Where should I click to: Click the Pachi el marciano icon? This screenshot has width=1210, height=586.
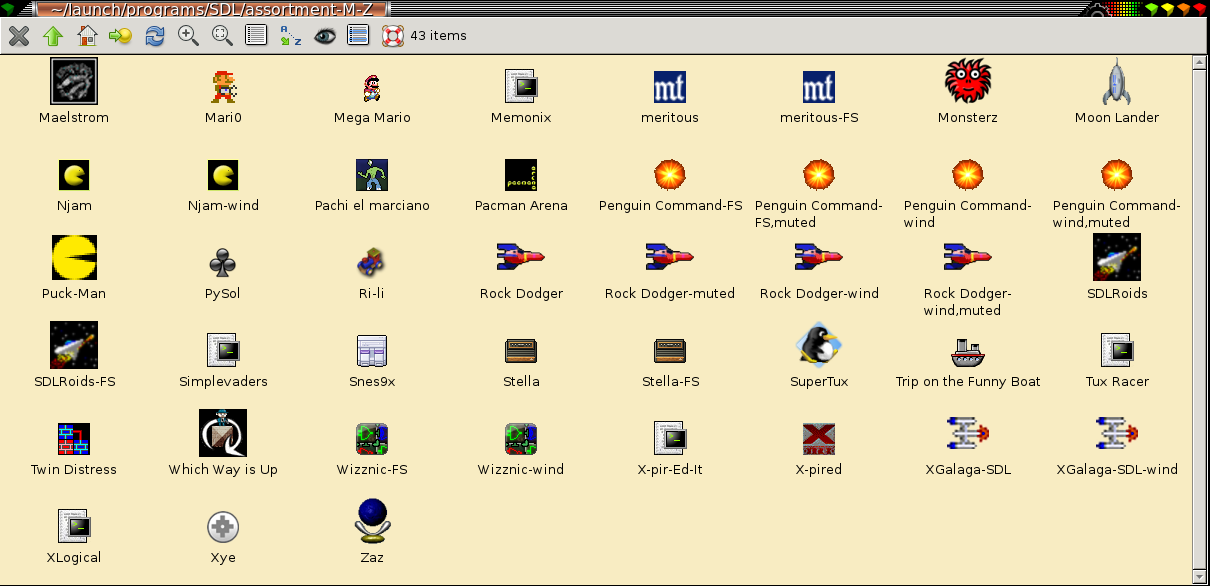coord(372,175)
